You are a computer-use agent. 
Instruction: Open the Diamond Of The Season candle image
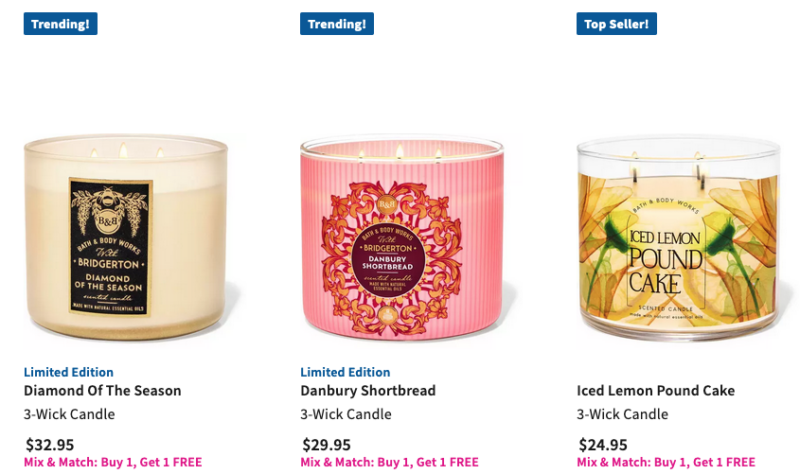click(x=126, y=237)
